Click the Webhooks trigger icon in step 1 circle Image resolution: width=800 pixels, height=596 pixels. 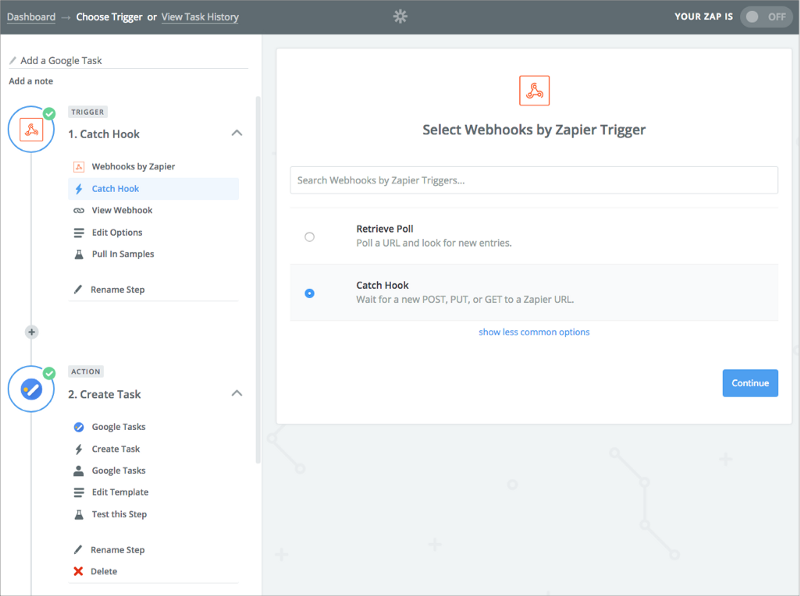point(31,130)
